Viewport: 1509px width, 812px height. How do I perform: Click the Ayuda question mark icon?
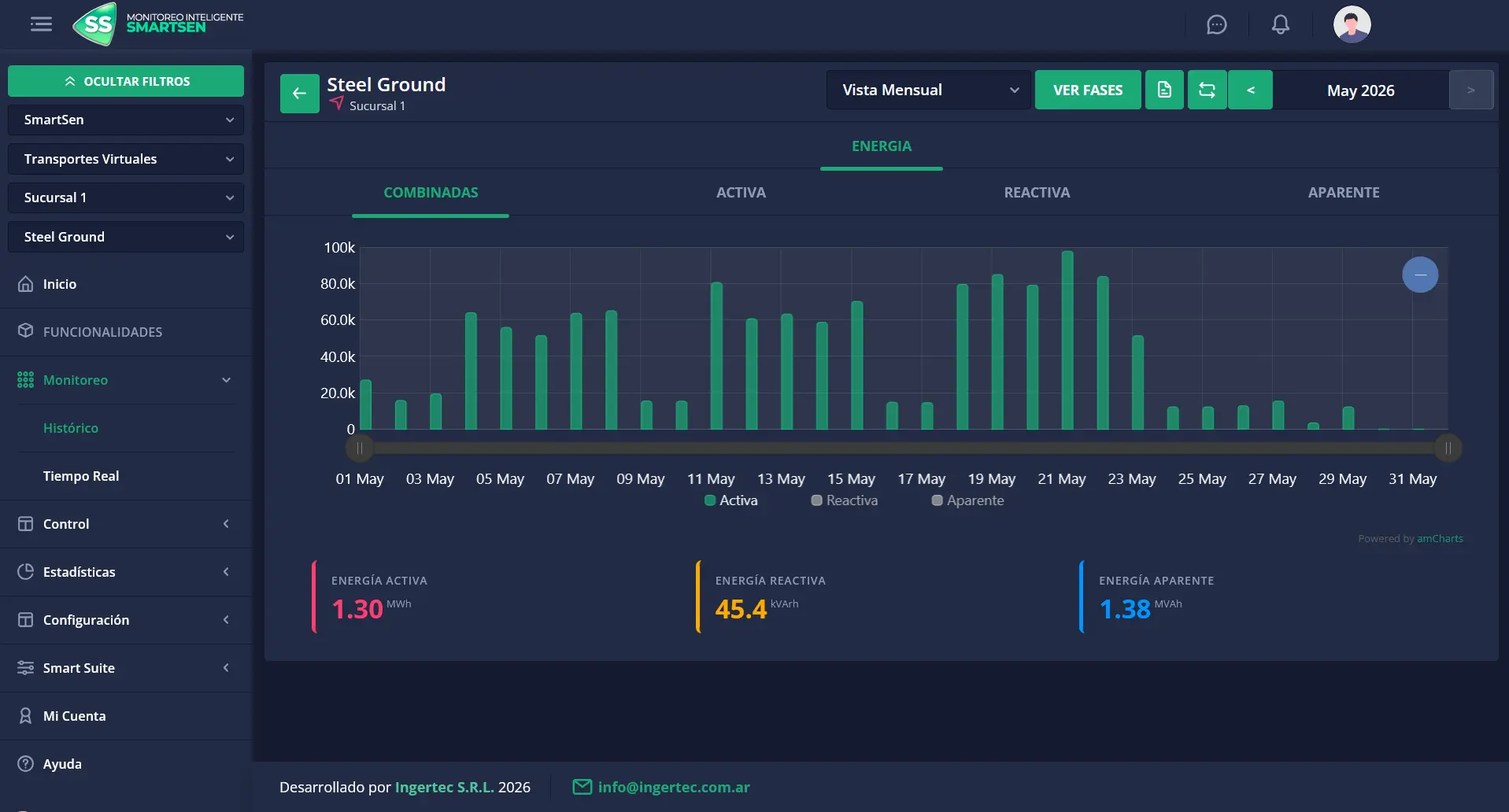pyautogui.click(x=26, y=764)
